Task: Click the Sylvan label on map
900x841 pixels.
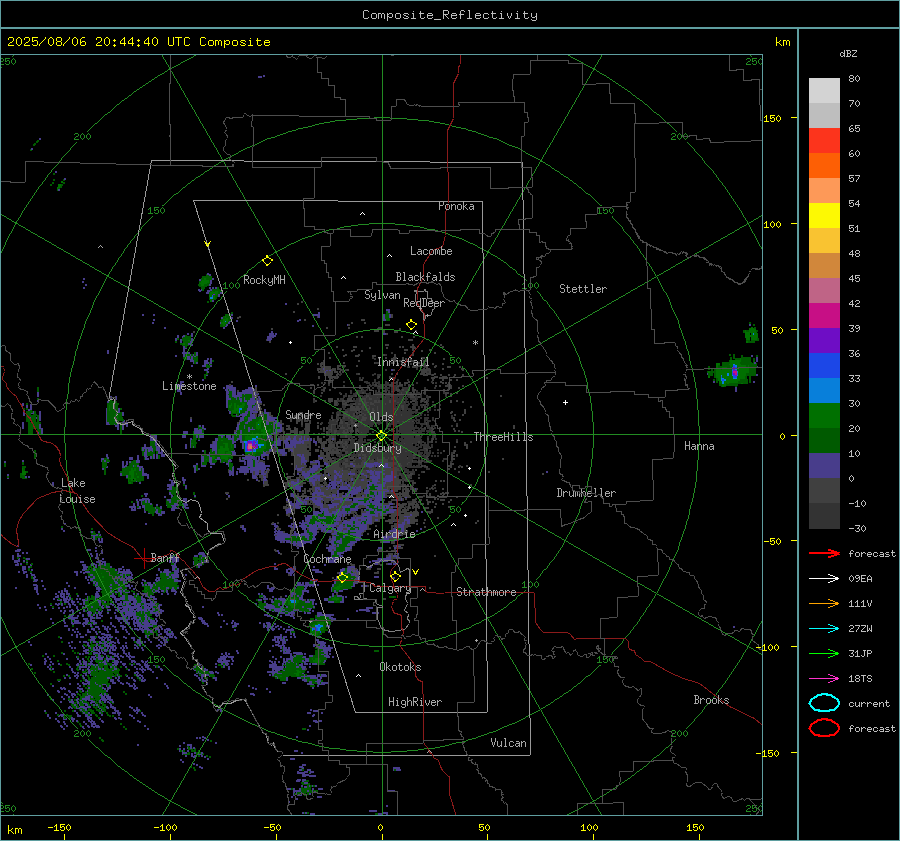Action: pyautogui.click(x=382, y=295)
